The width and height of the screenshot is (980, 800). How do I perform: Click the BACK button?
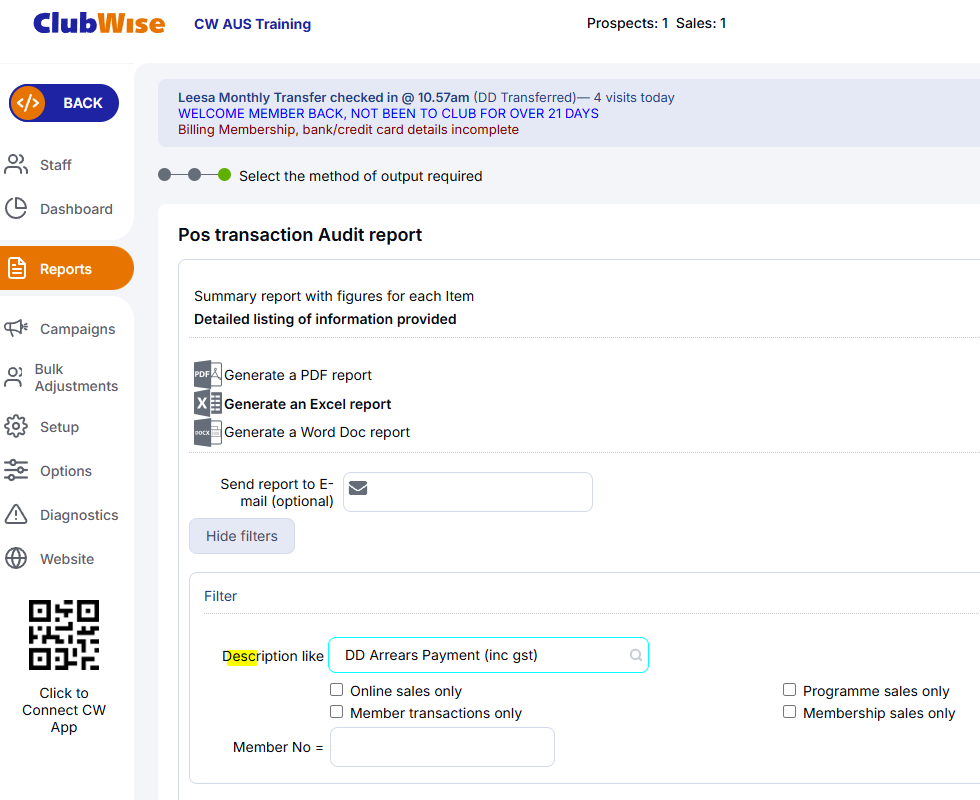tap(64, 103)
